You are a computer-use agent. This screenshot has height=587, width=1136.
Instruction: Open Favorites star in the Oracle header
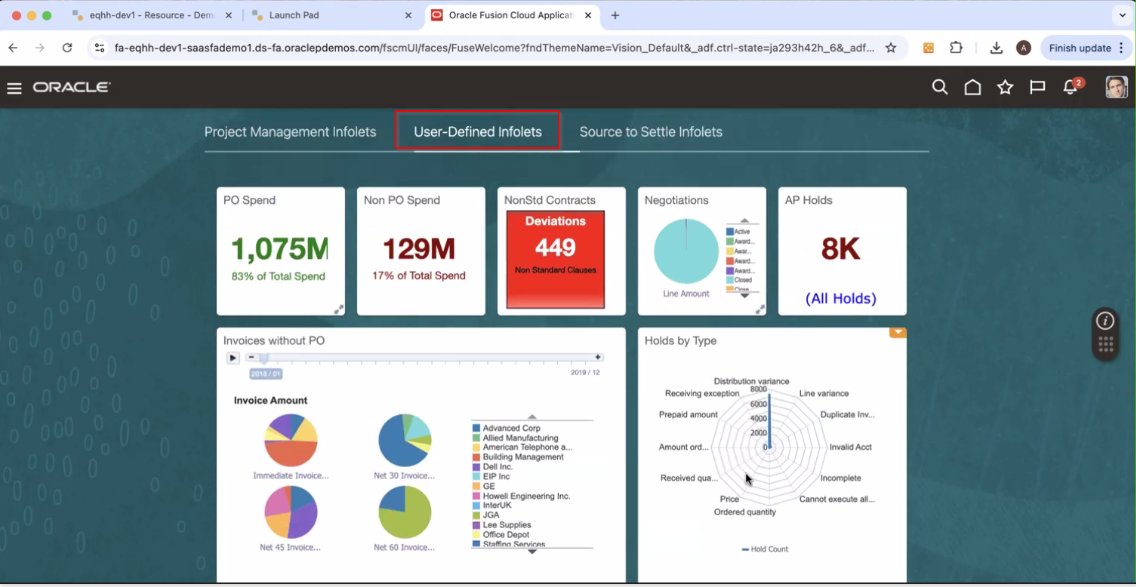click(x=1005, y=88)
